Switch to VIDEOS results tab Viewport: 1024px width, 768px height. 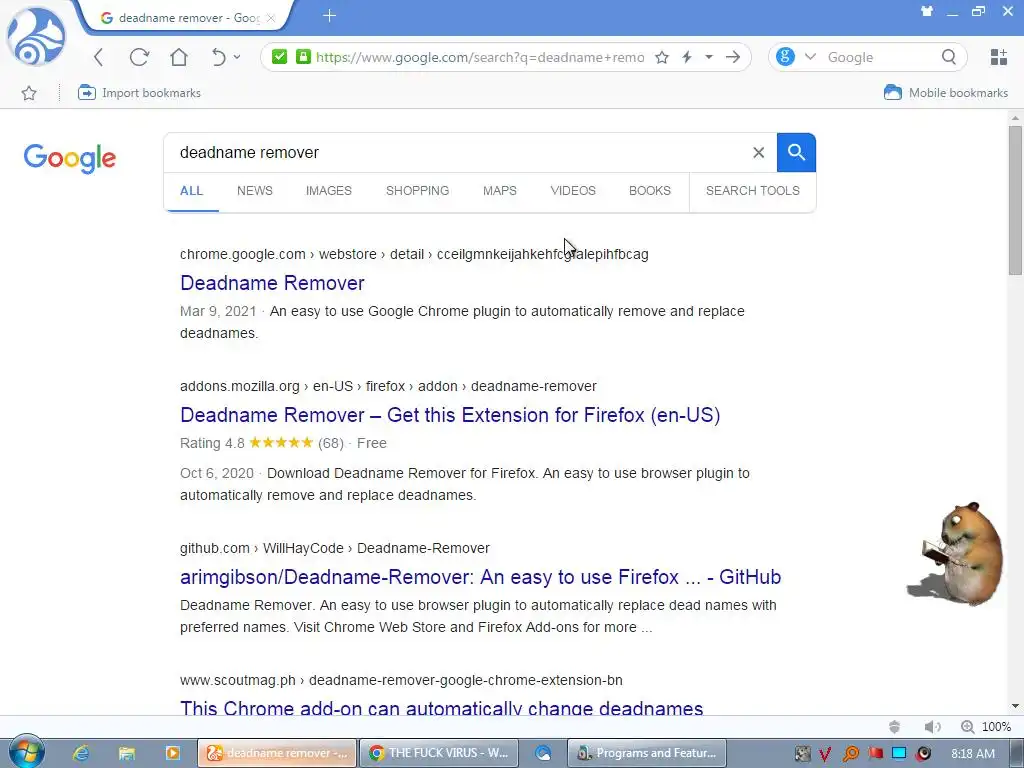coord(573,191)
